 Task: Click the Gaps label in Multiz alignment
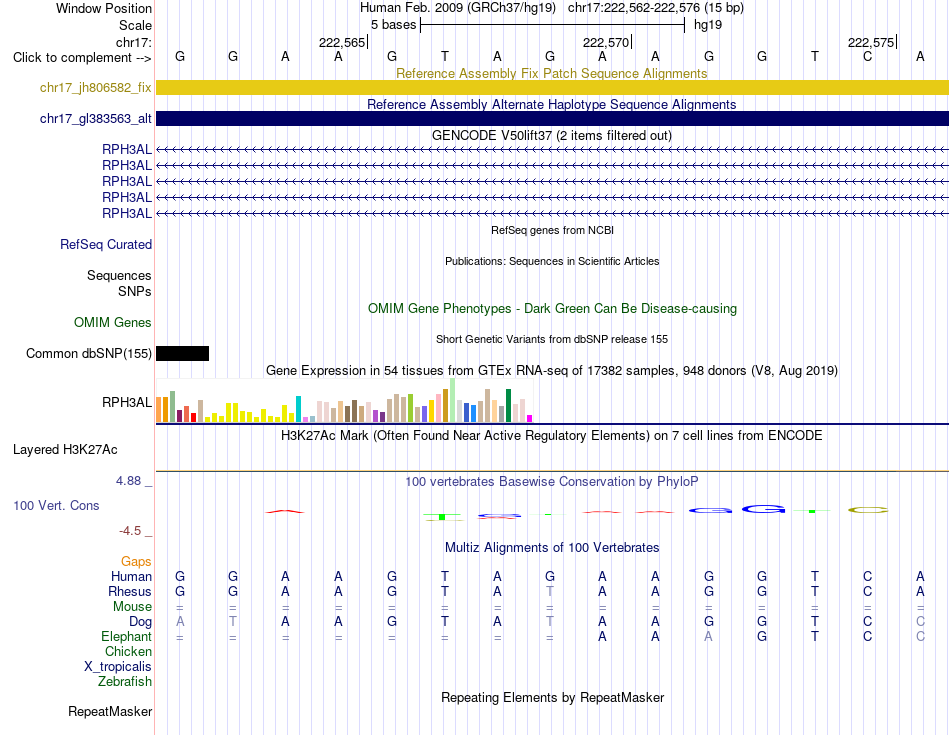tap(136, 562)
